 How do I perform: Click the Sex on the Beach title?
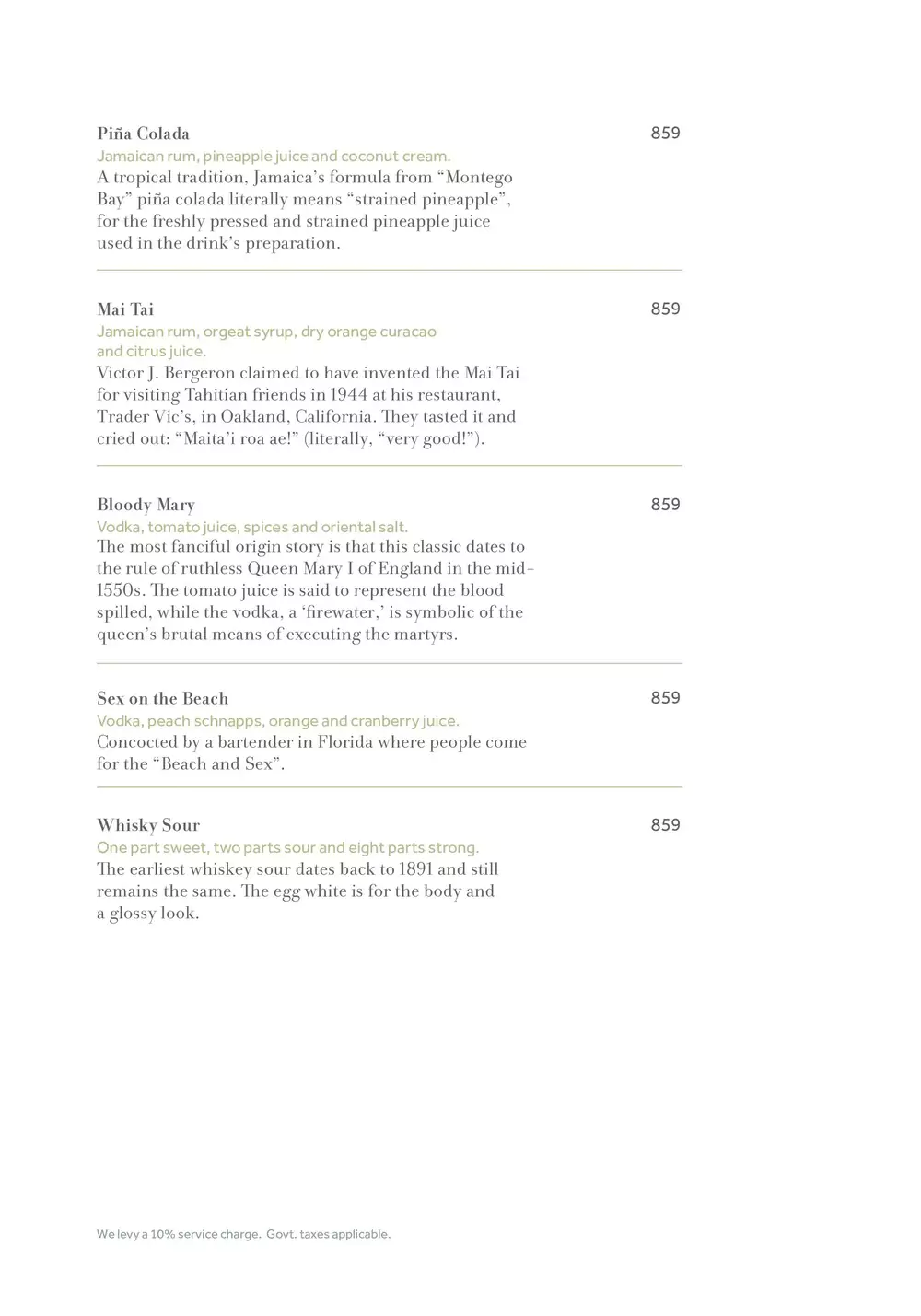(x=162, y=698)
